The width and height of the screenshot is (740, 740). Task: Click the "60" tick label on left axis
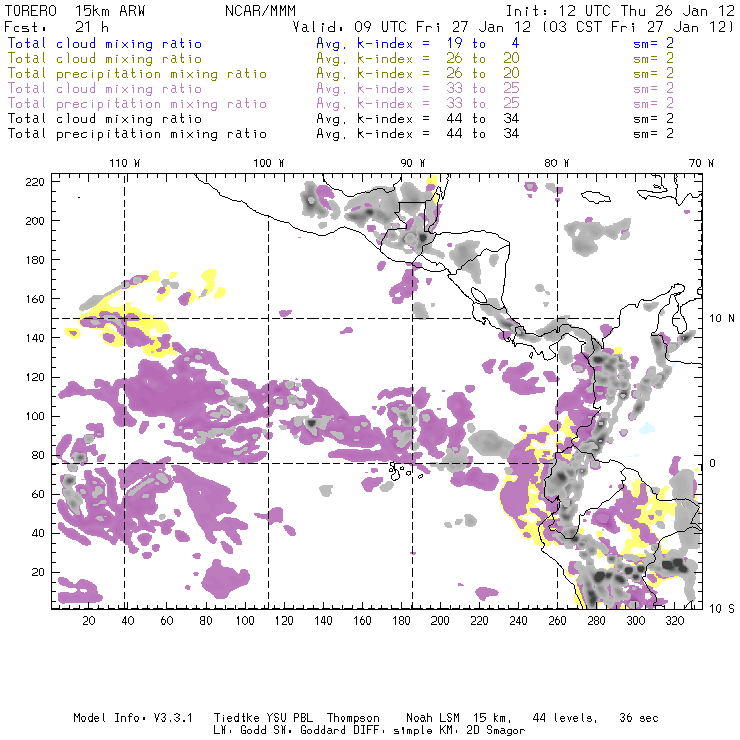[x=38, y=494]
